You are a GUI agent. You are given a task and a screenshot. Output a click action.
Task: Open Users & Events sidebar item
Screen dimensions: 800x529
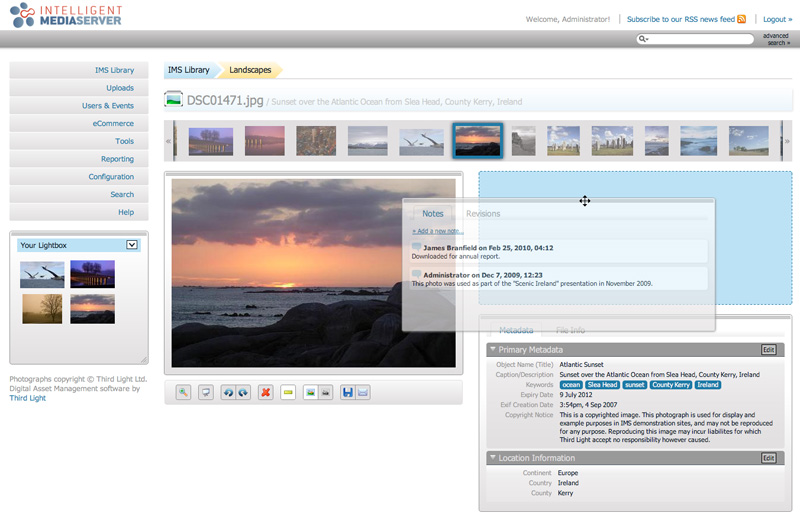click(79, 106)
